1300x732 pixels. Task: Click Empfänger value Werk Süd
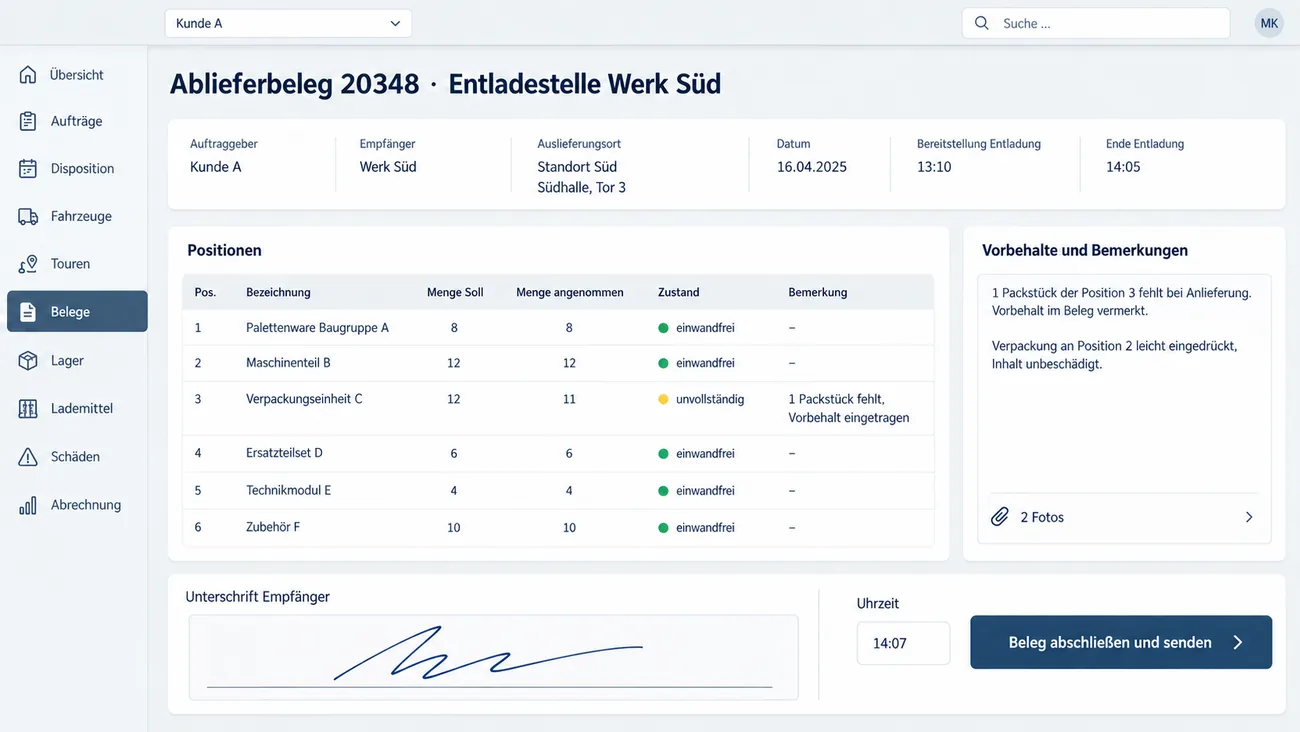388,167
